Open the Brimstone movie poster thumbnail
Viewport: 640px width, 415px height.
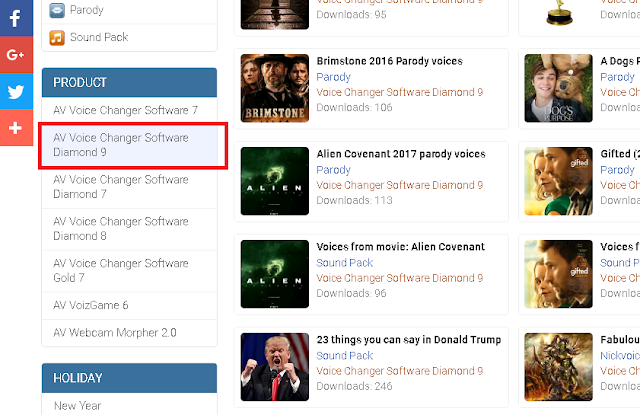[x=275, y=88]
